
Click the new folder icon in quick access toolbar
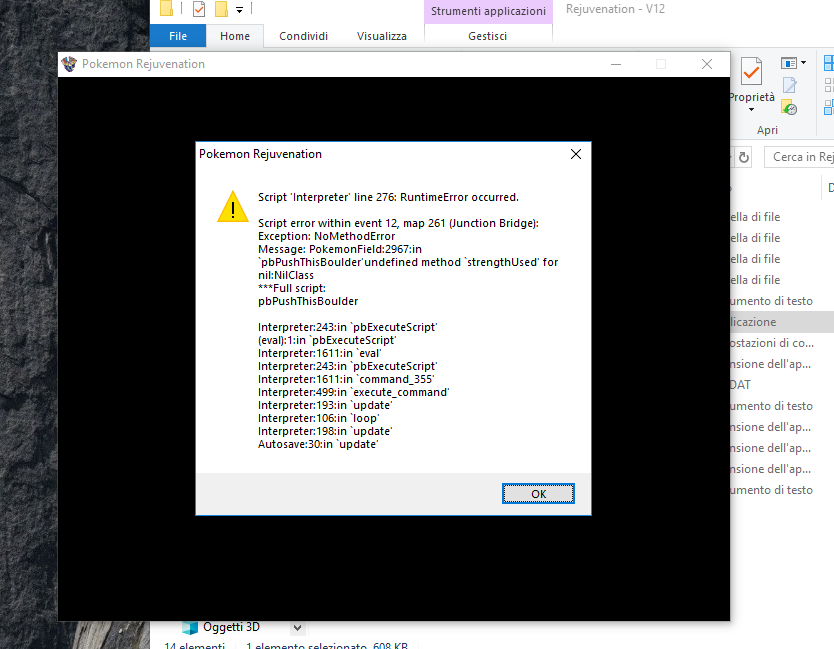(221, 9)
